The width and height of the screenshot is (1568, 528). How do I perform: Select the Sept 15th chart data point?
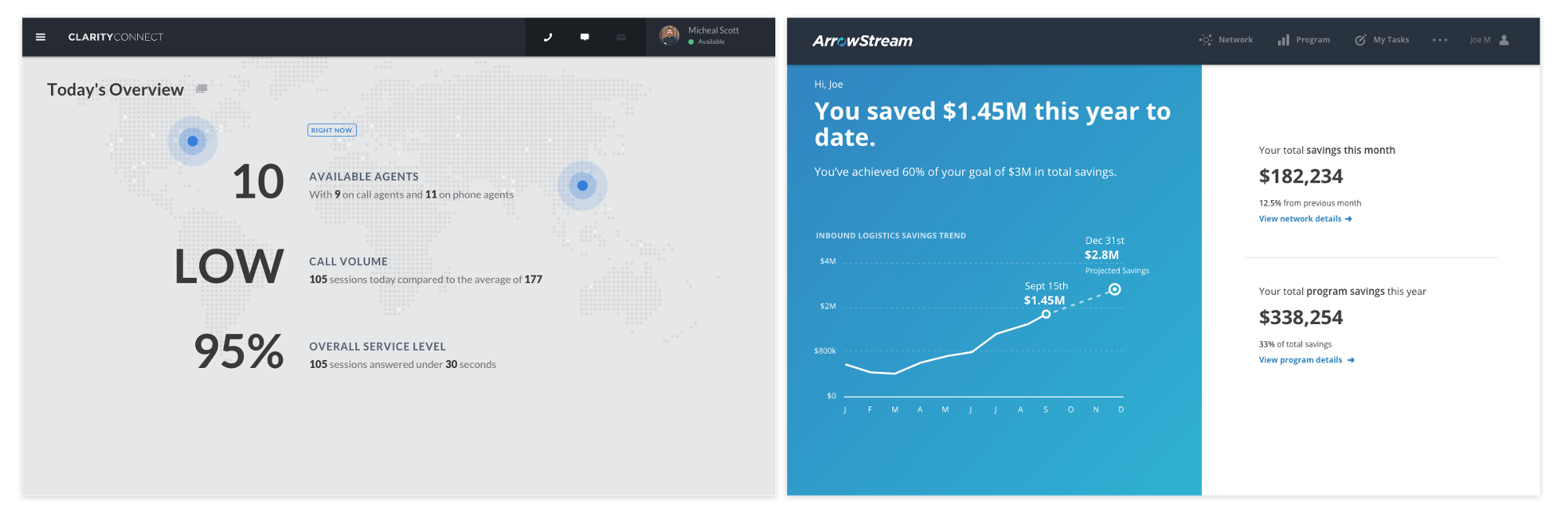tap(1046, 314)
